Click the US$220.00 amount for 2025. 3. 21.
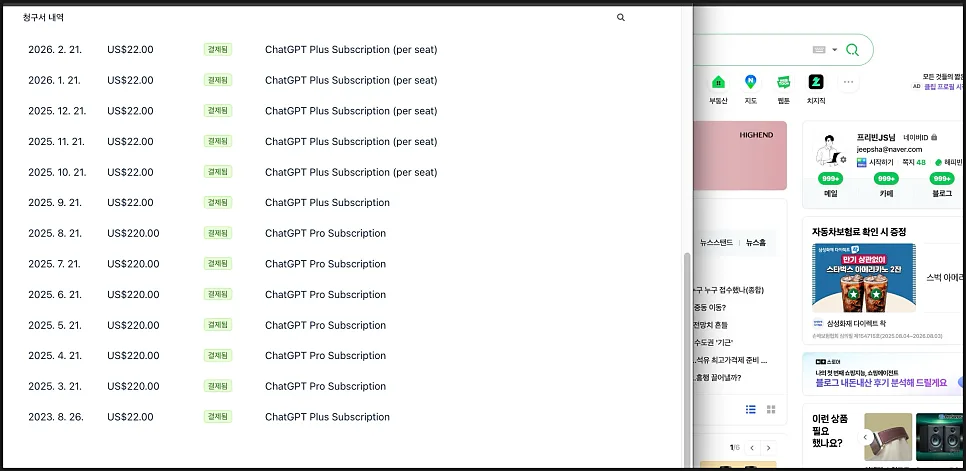 [133, 387]
